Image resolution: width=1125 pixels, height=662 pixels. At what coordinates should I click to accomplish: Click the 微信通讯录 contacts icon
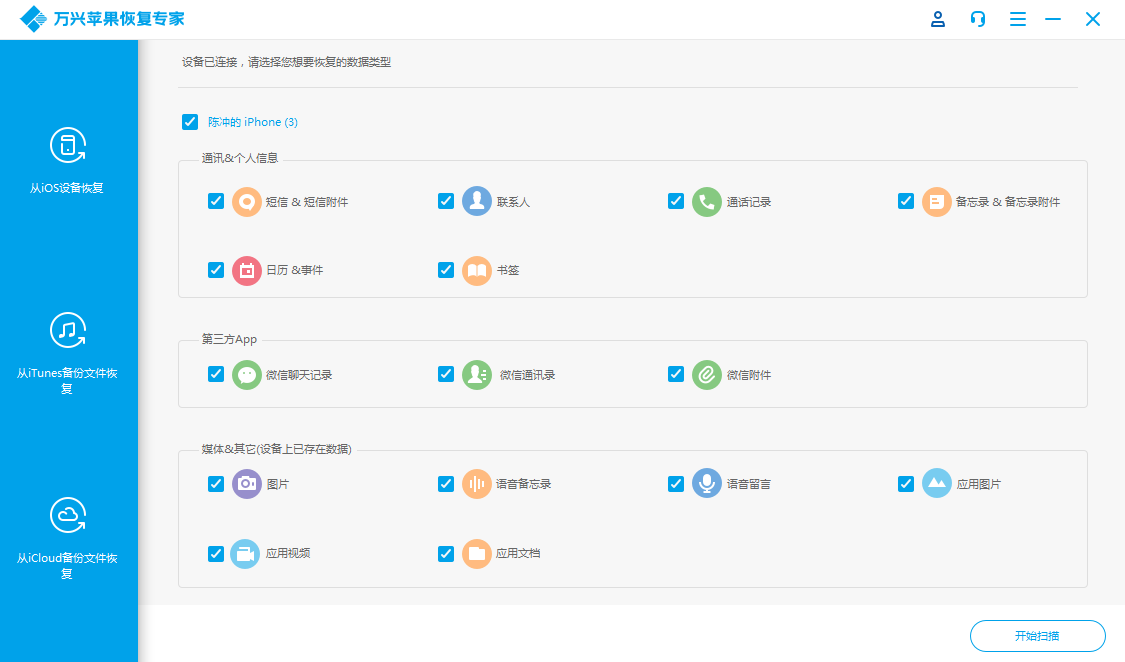coord(477,374)
